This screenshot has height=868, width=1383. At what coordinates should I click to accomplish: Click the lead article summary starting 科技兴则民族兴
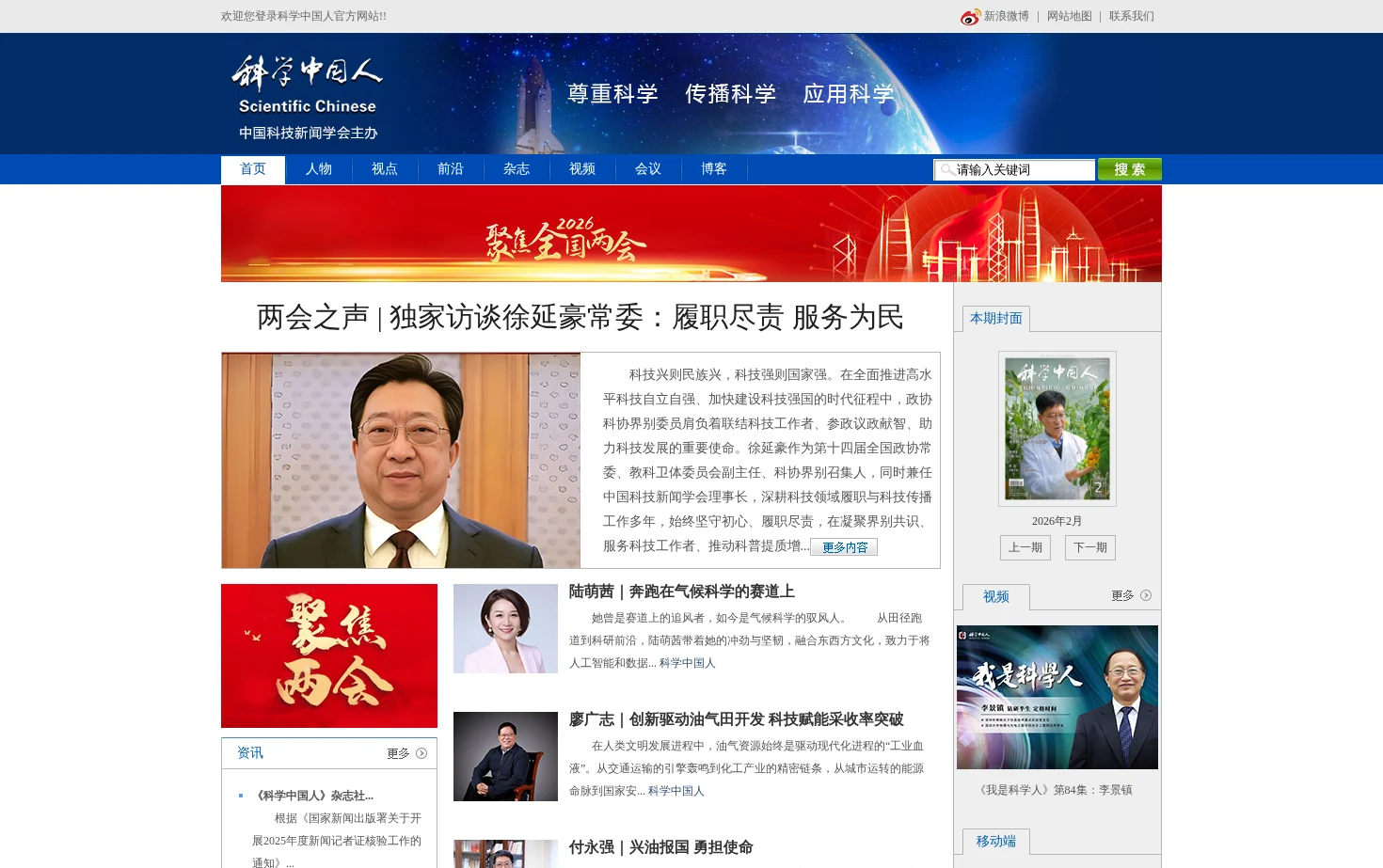768,460
